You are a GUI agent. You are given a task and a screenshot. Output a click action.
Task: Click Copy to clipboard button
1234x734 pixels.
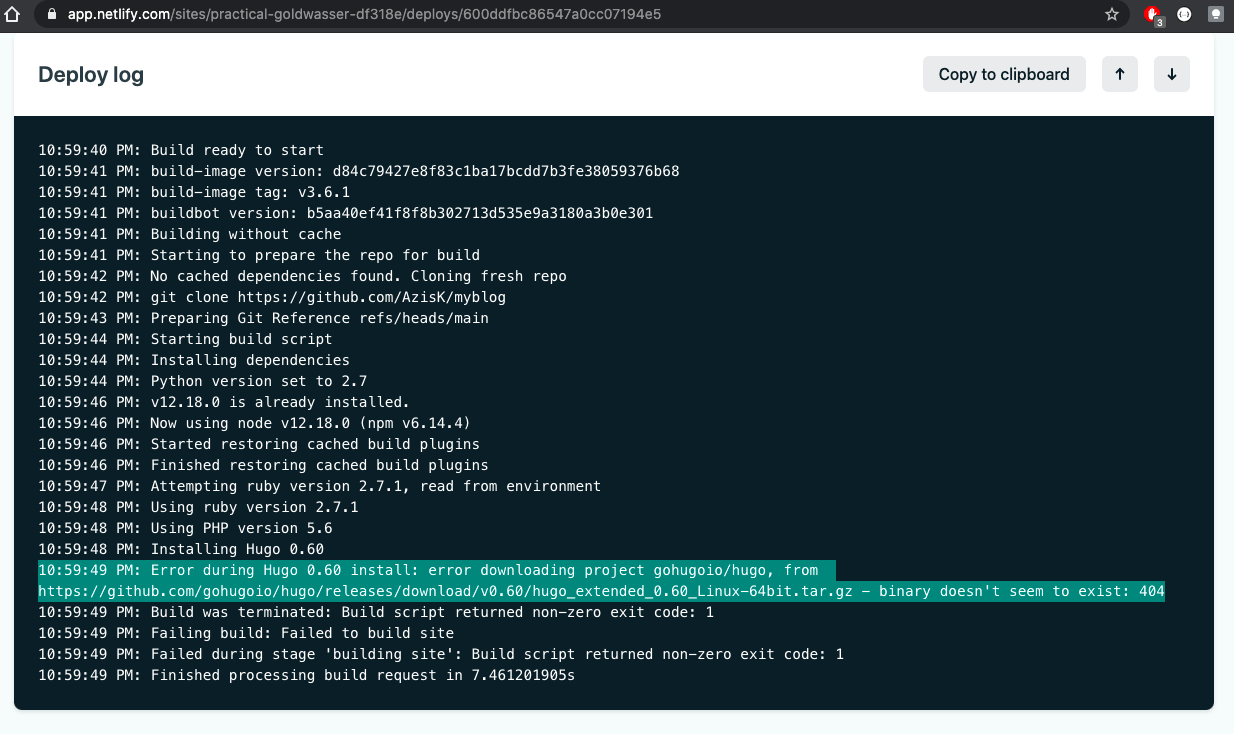1004,74
